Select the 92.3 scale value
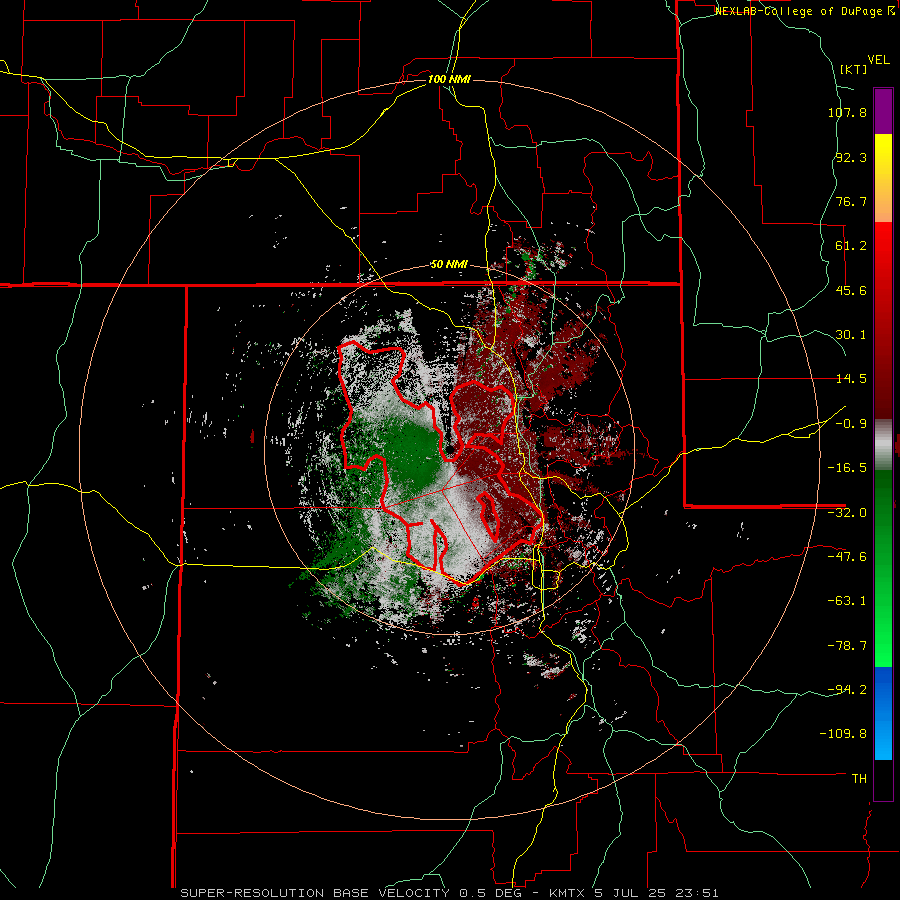Image resolution: width=900 pixels, height=900 pixels. tap(850, 157)
